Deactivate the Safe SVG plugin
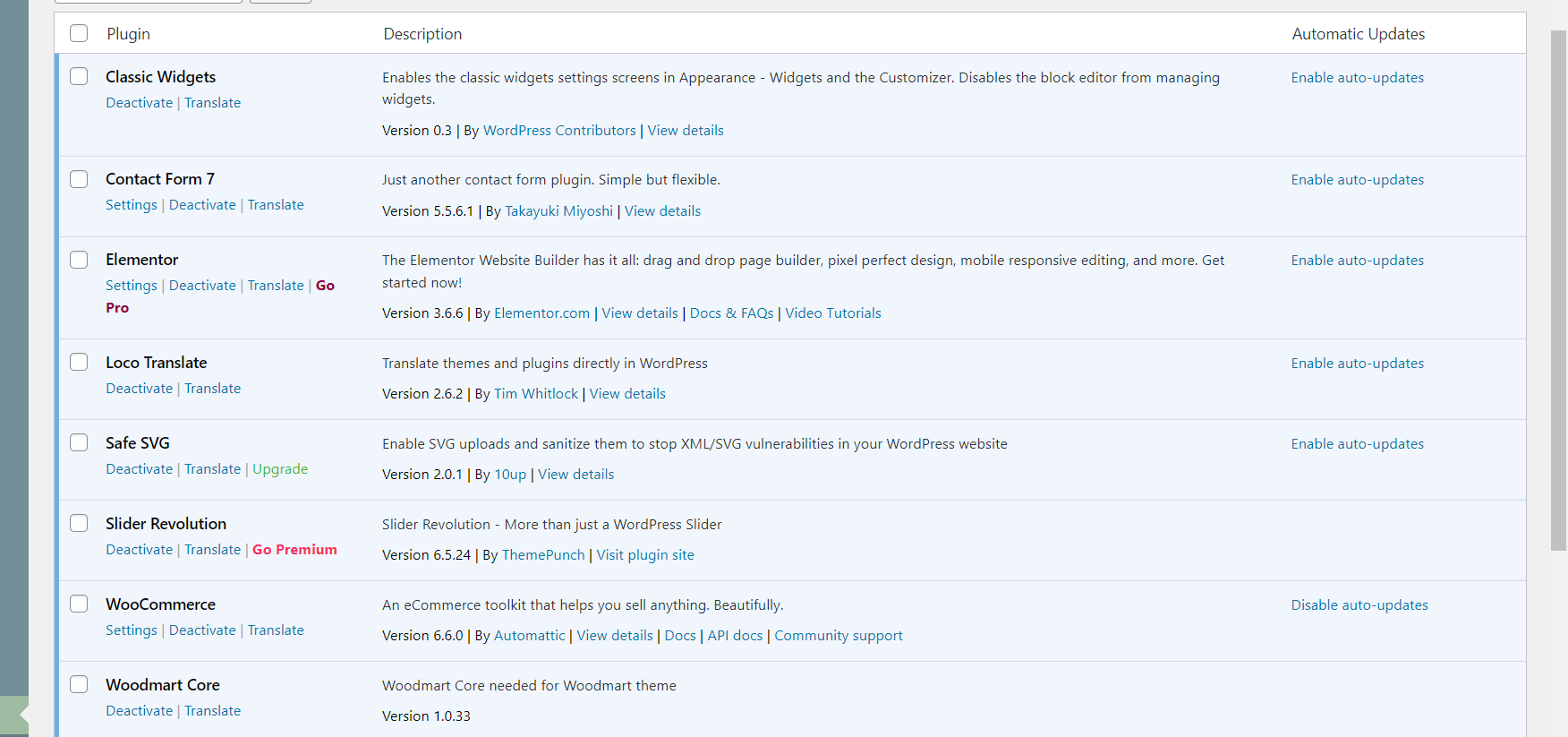 139,469
